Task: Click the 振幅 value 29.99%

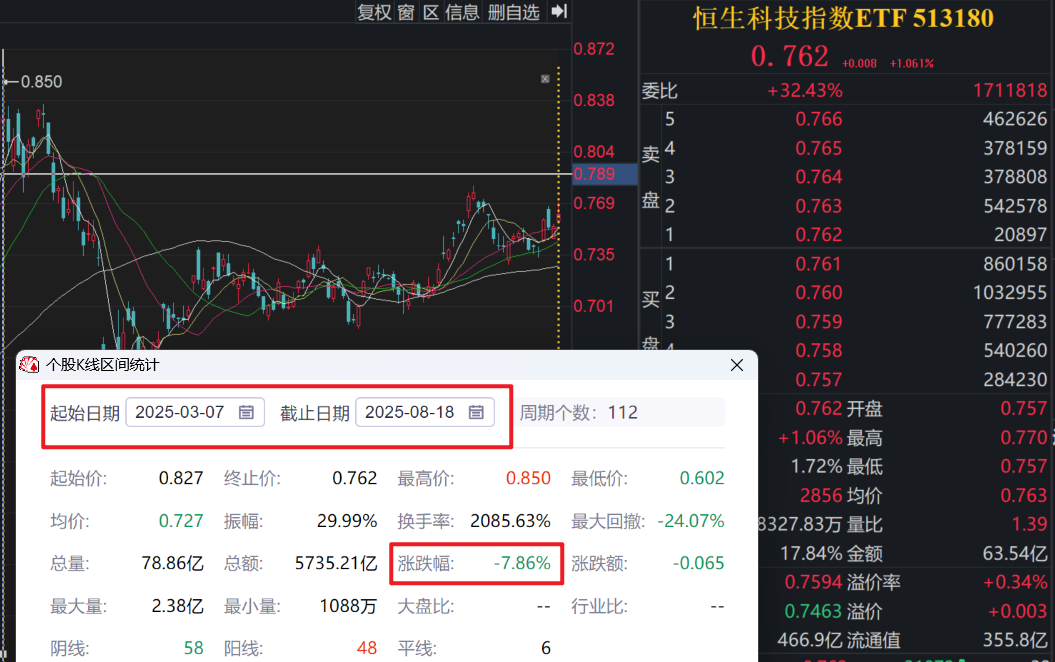Action: [x=347, y=521]
